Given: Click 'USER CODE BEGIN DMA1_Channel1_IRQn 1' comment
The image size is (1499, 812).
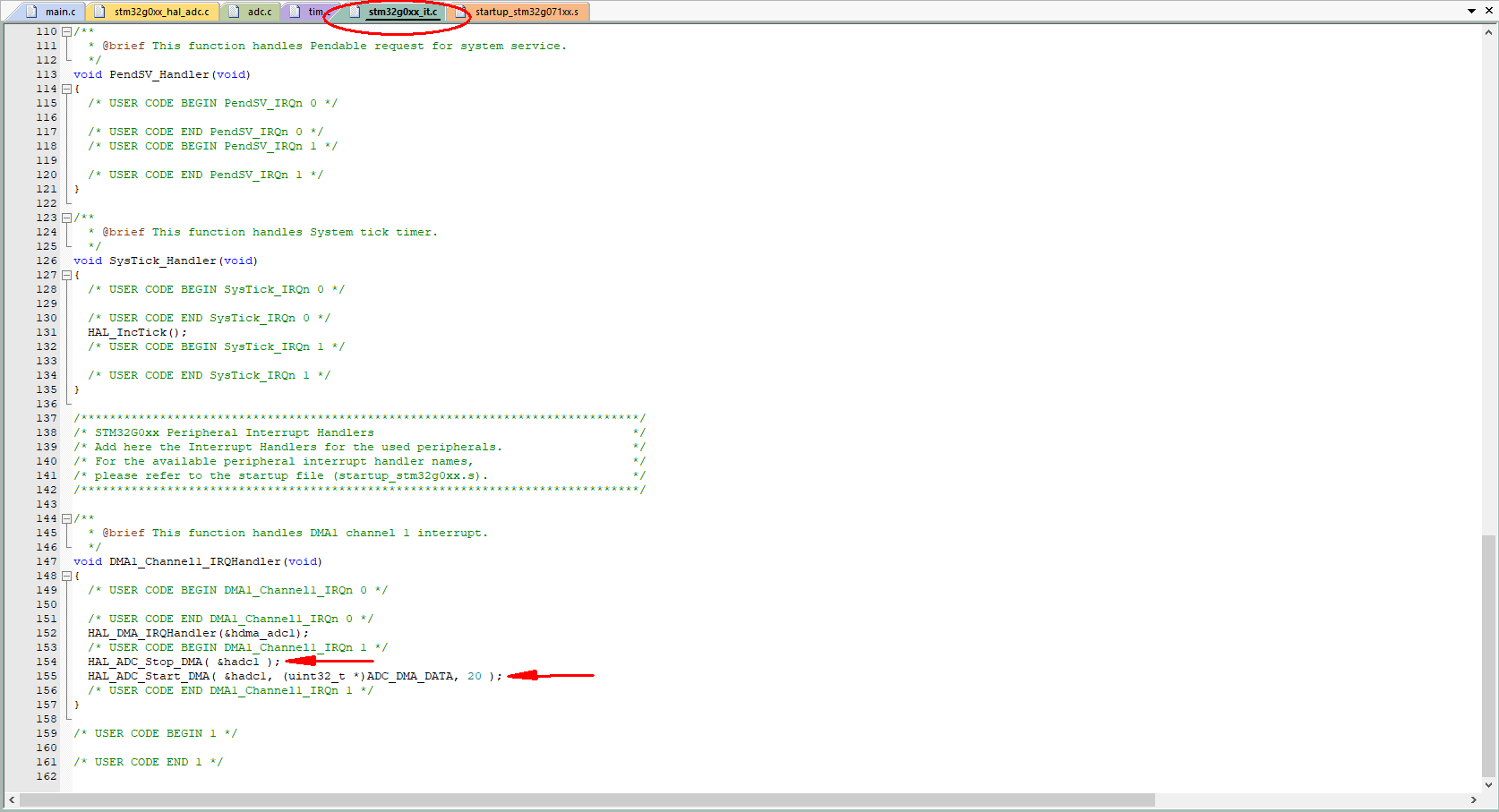Looking at the screenshot, I should (237, 647).
